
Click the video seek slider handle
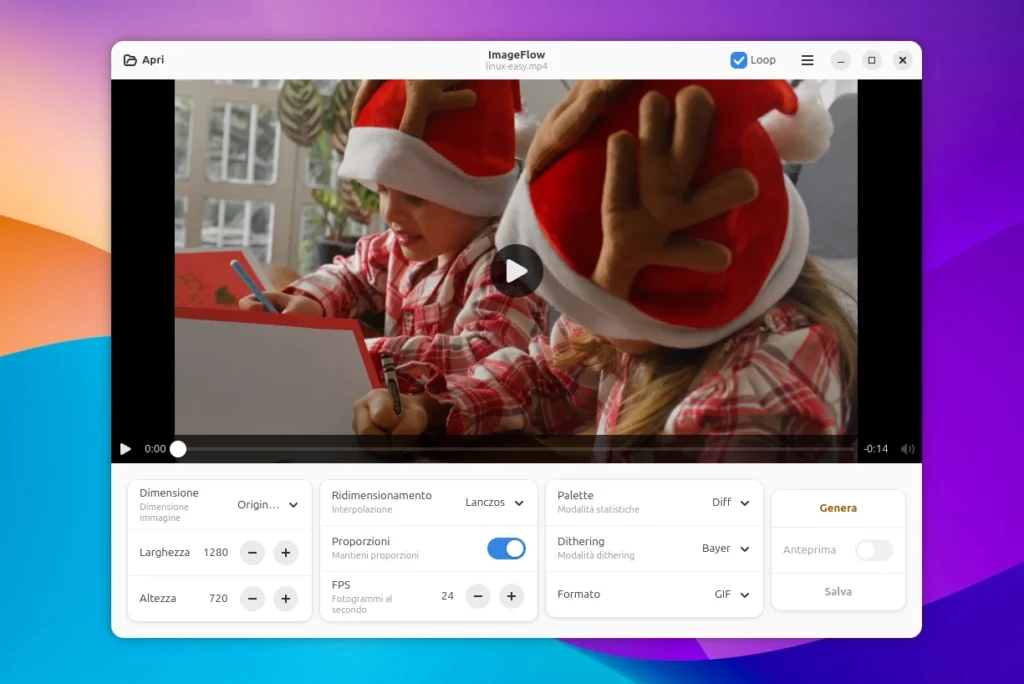[178, 449]
